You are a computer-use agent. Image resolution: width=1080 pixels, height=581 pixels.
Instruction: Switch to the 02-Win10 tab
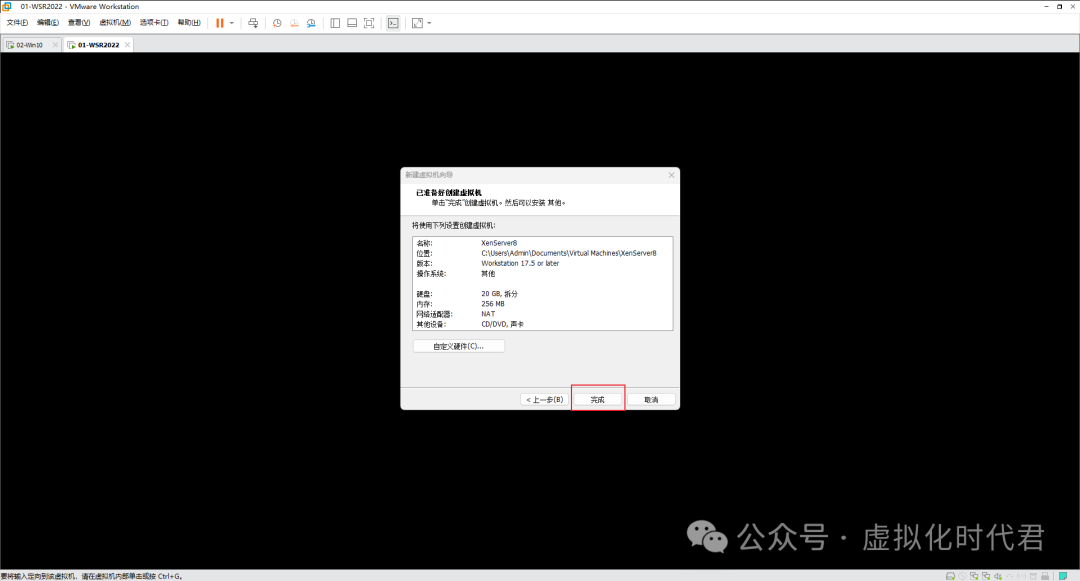[30, 44]
